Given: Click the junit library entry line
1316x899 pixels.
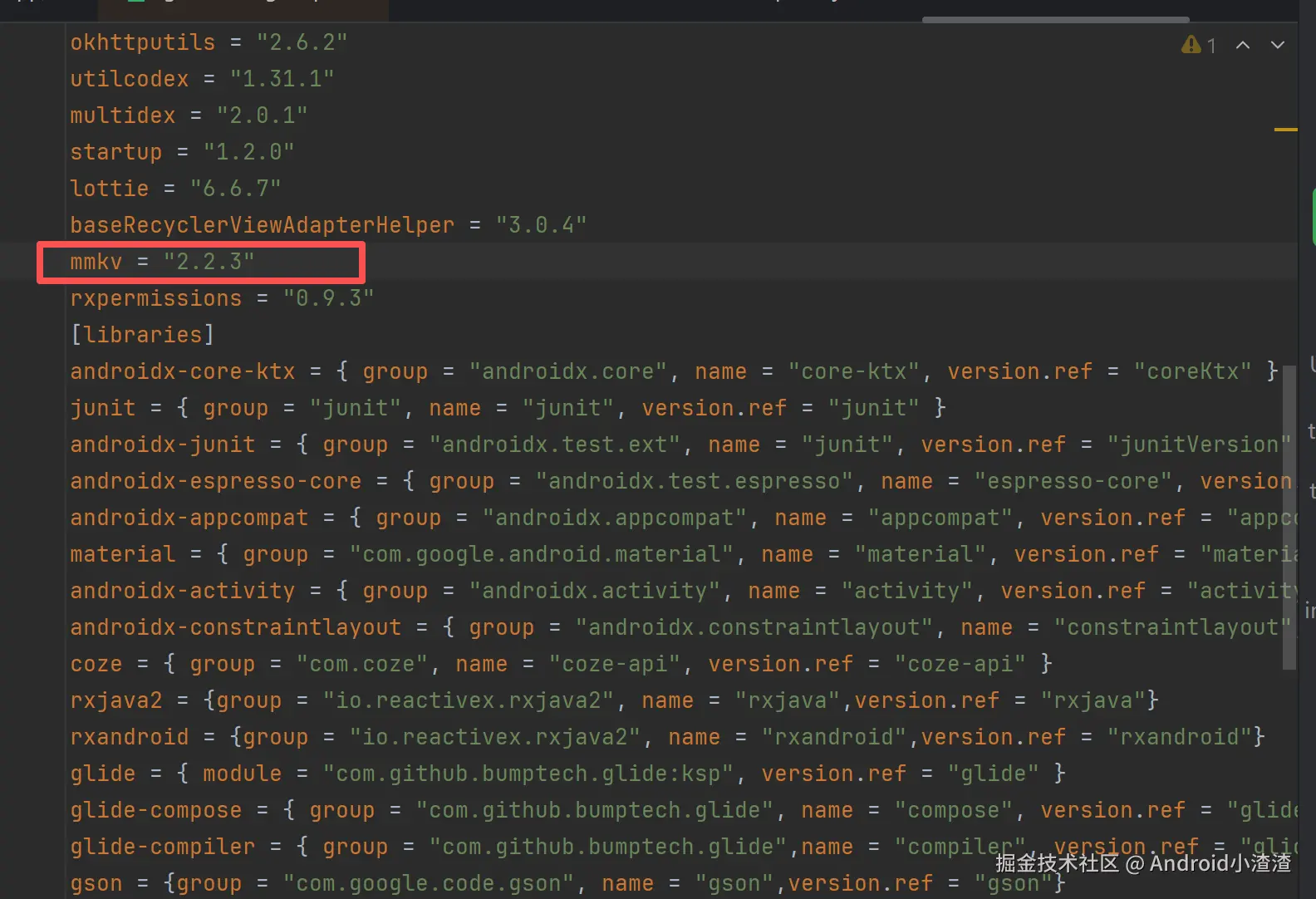Looking at the screenshot, I should coord(508,408).
